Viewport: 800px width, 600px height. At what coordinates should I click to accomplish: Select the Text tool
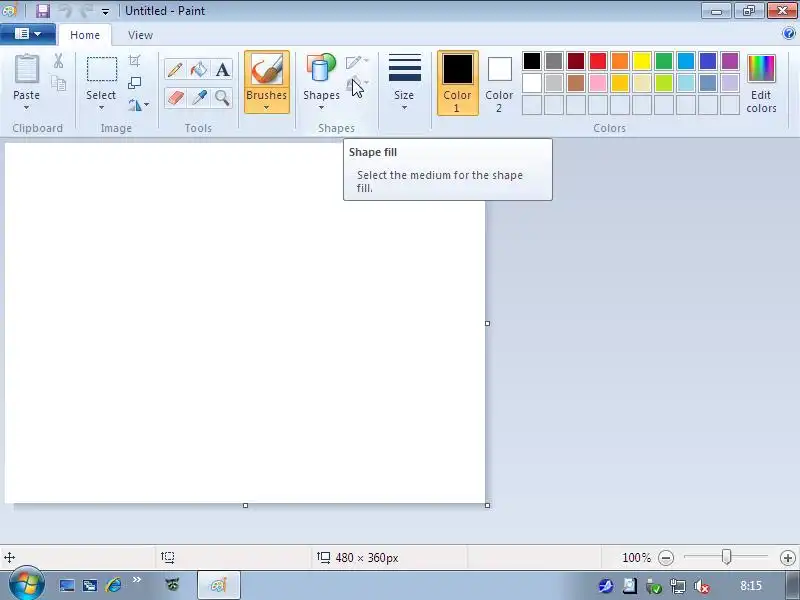point(222,69)
